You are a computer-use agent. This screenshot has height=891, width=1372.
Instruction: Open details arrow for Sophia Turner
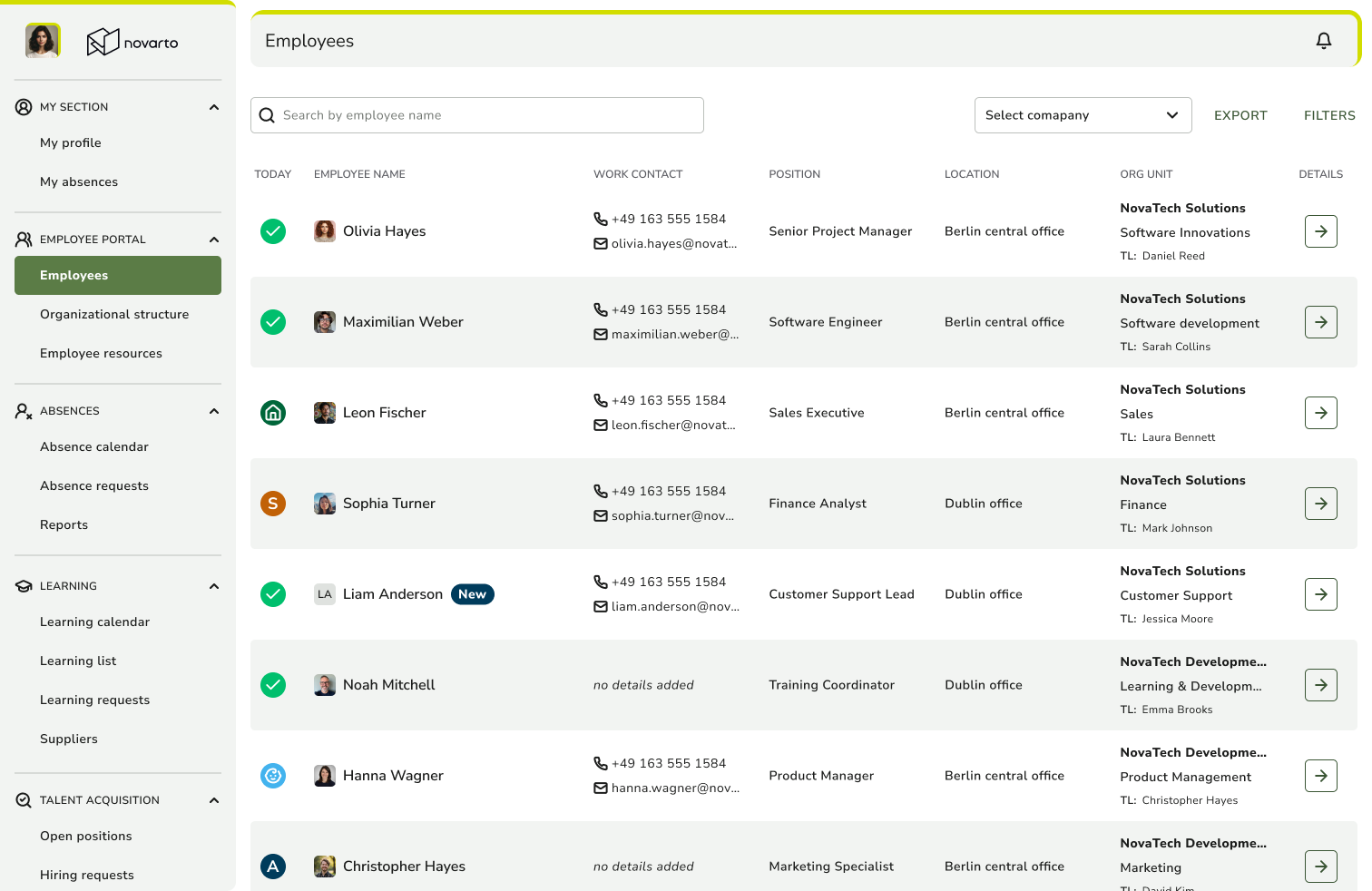pyautogui.click(x=1321, y=504)
